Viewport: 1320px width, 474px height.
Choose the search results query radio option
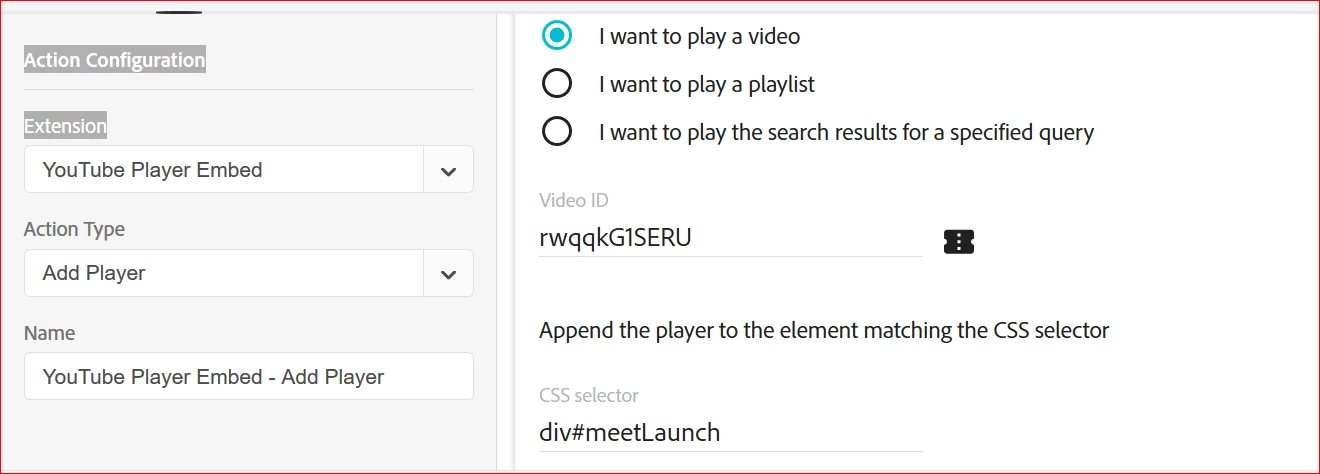pyautogui.click(x=556, y=131)
